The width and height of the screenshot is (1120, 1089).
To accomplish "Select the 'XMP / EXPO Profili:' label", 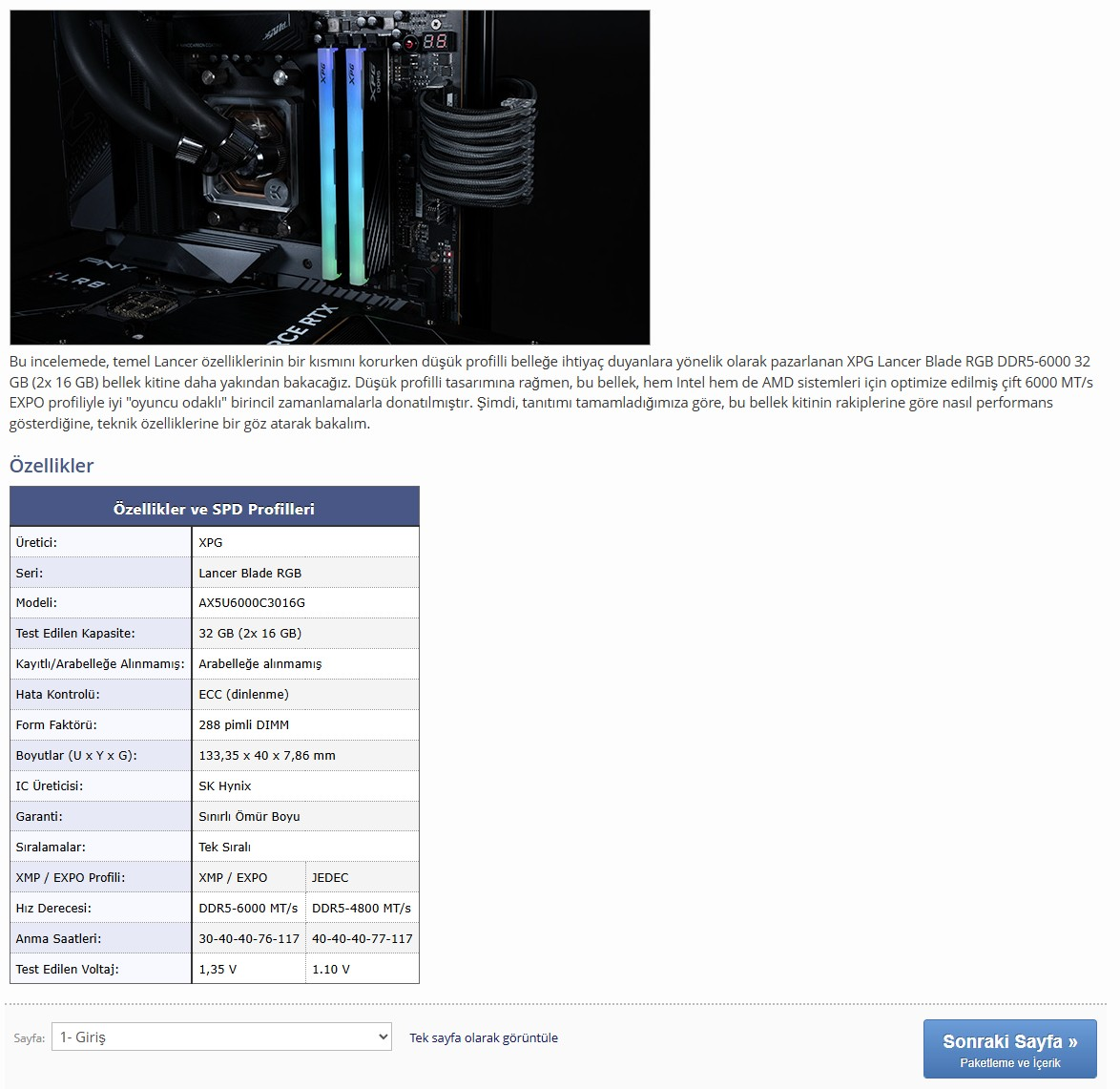I will (70, 877).
